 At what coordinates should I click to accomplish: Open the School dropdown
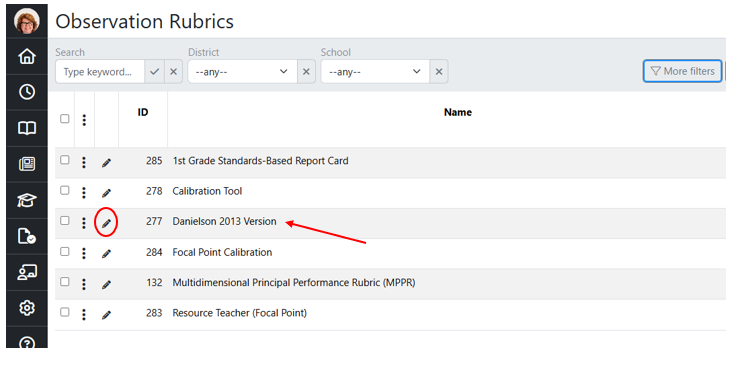(x=375, y=72)
